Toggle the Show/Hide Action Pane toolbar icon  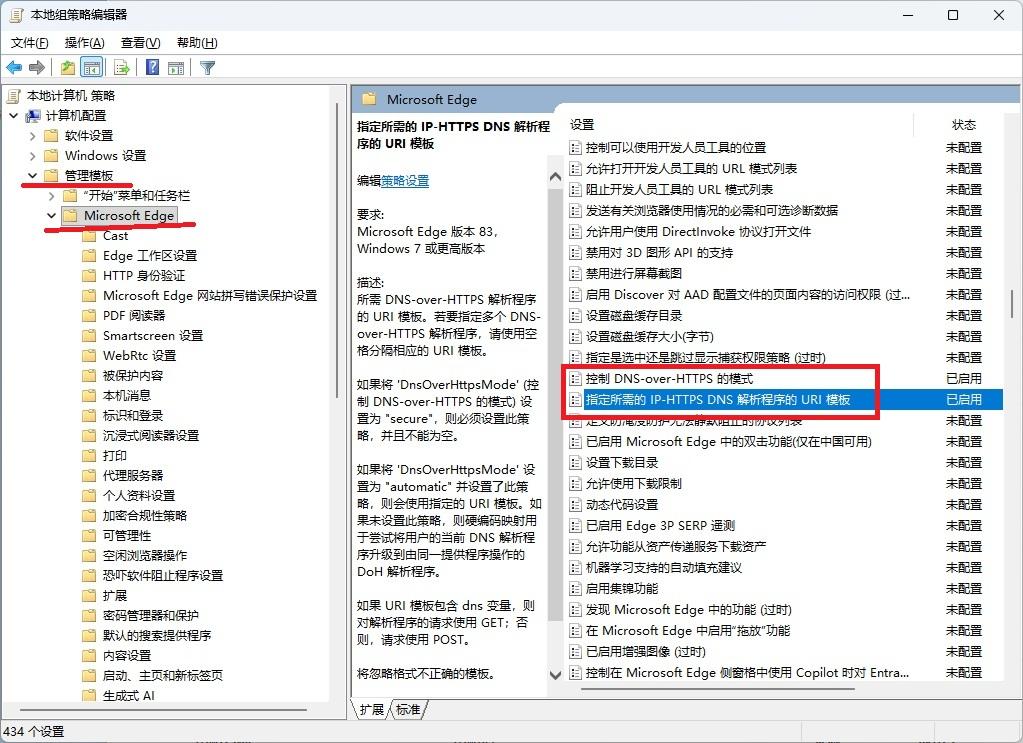(x=176, y=67)
